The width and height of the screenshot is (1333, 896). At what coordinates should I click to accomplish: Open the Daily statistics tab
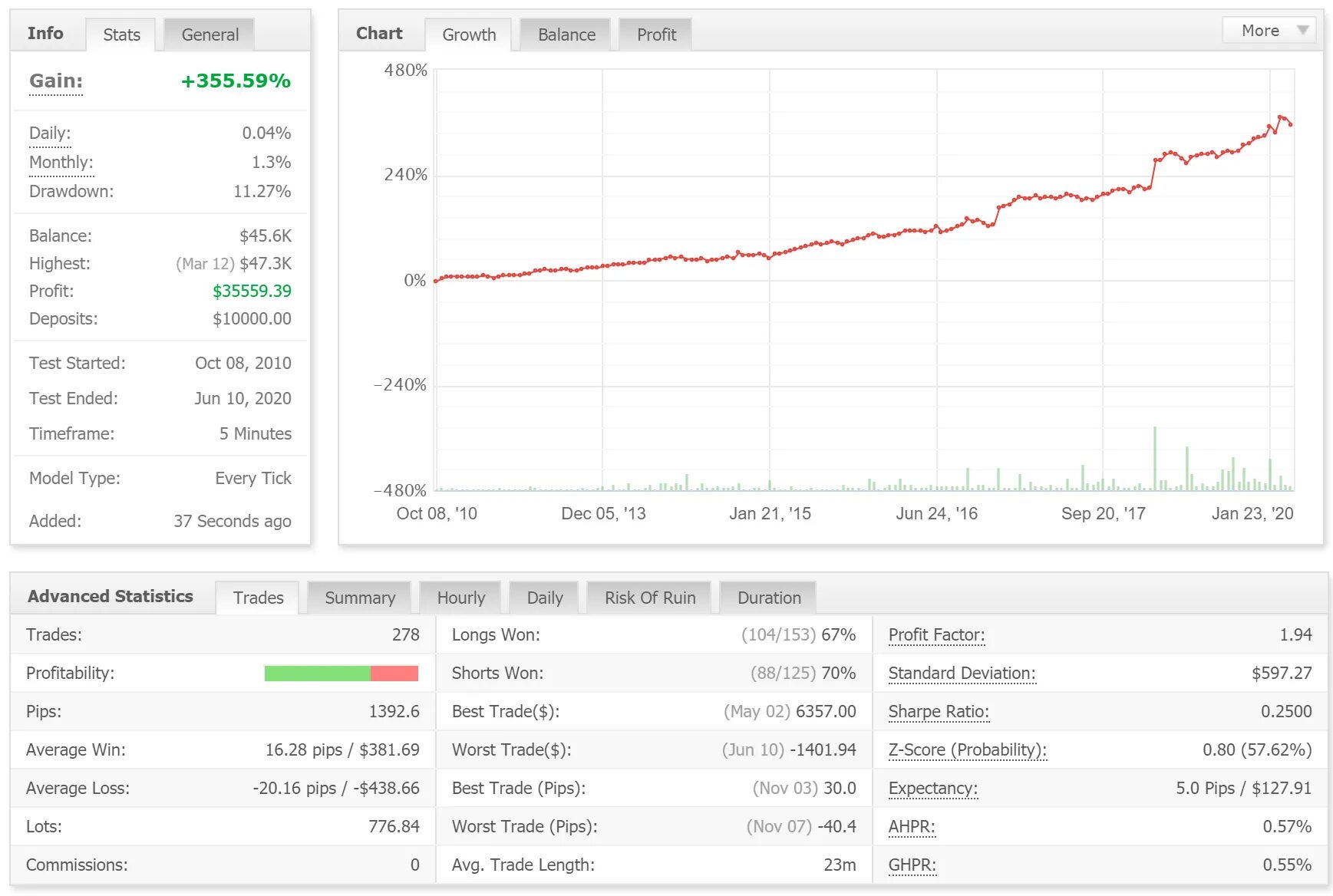(545, 598)
